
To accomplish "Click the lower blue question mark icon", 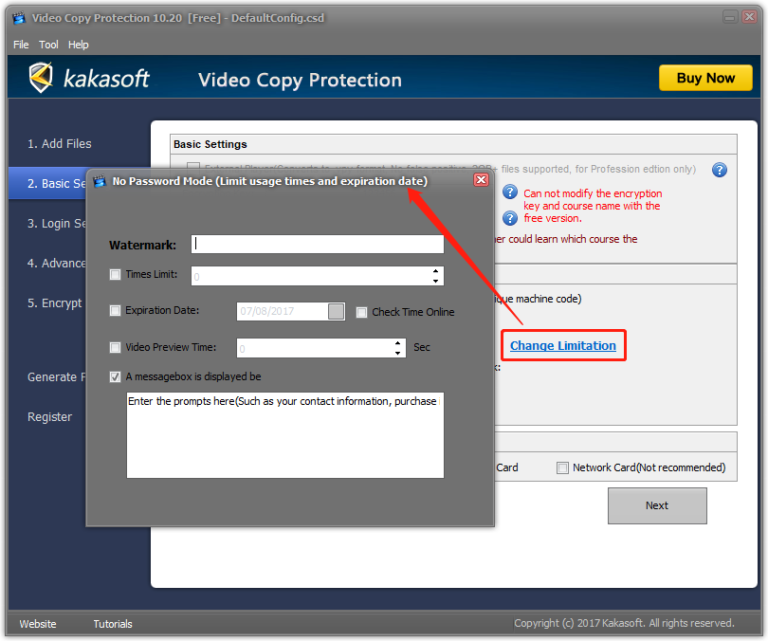I will (x=510, y=218).
